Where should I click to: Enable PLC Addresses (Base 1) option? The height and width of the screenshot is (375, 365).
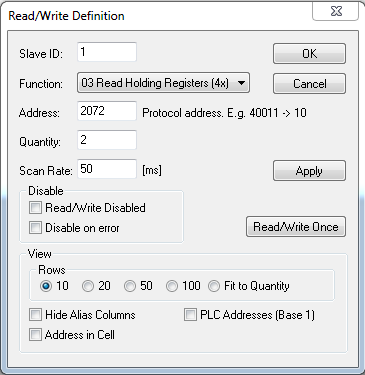click(x=190, y=314)
